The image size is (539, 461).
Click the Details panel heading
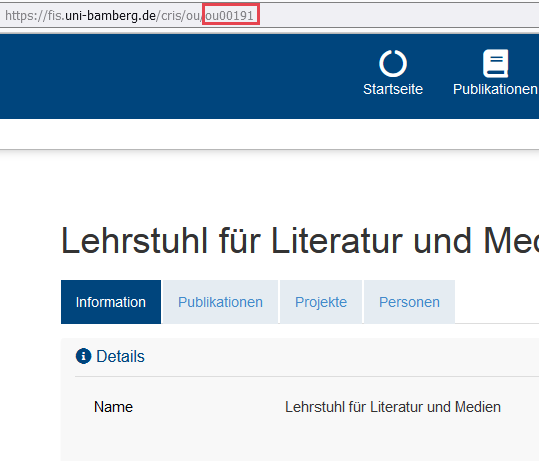click(120, 356)
